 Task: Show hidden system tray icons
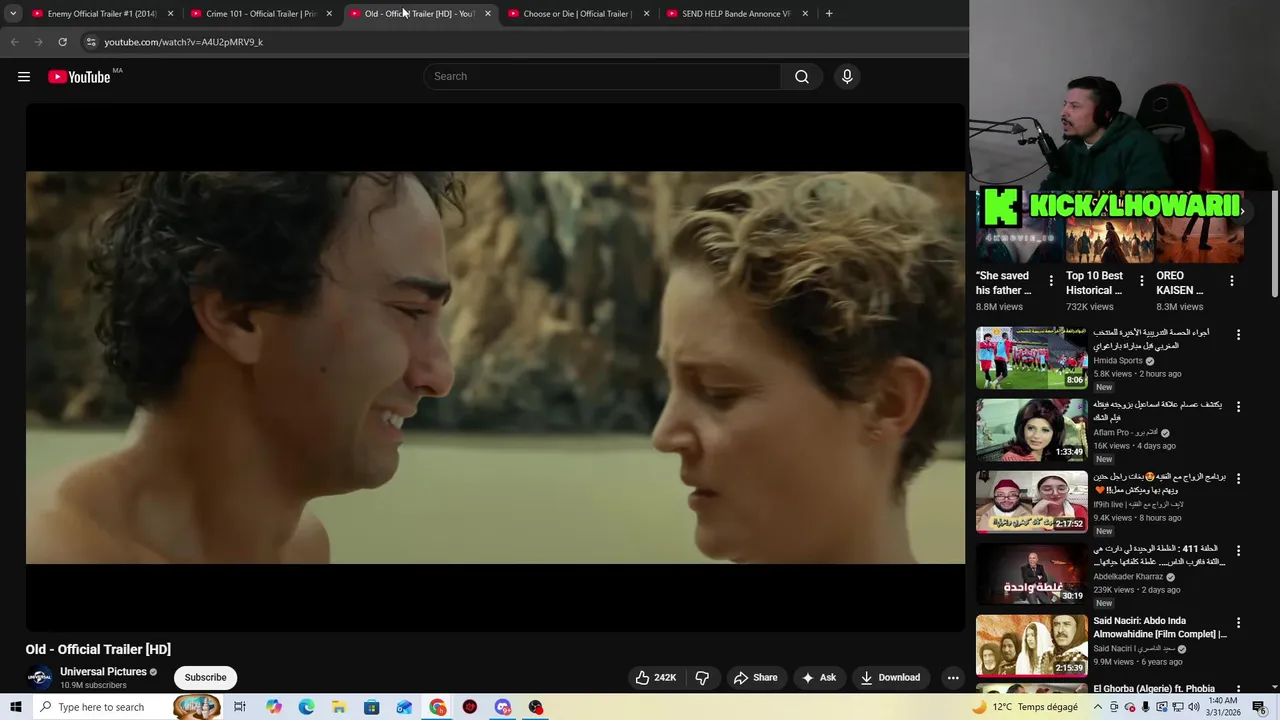pos(1096,707)
